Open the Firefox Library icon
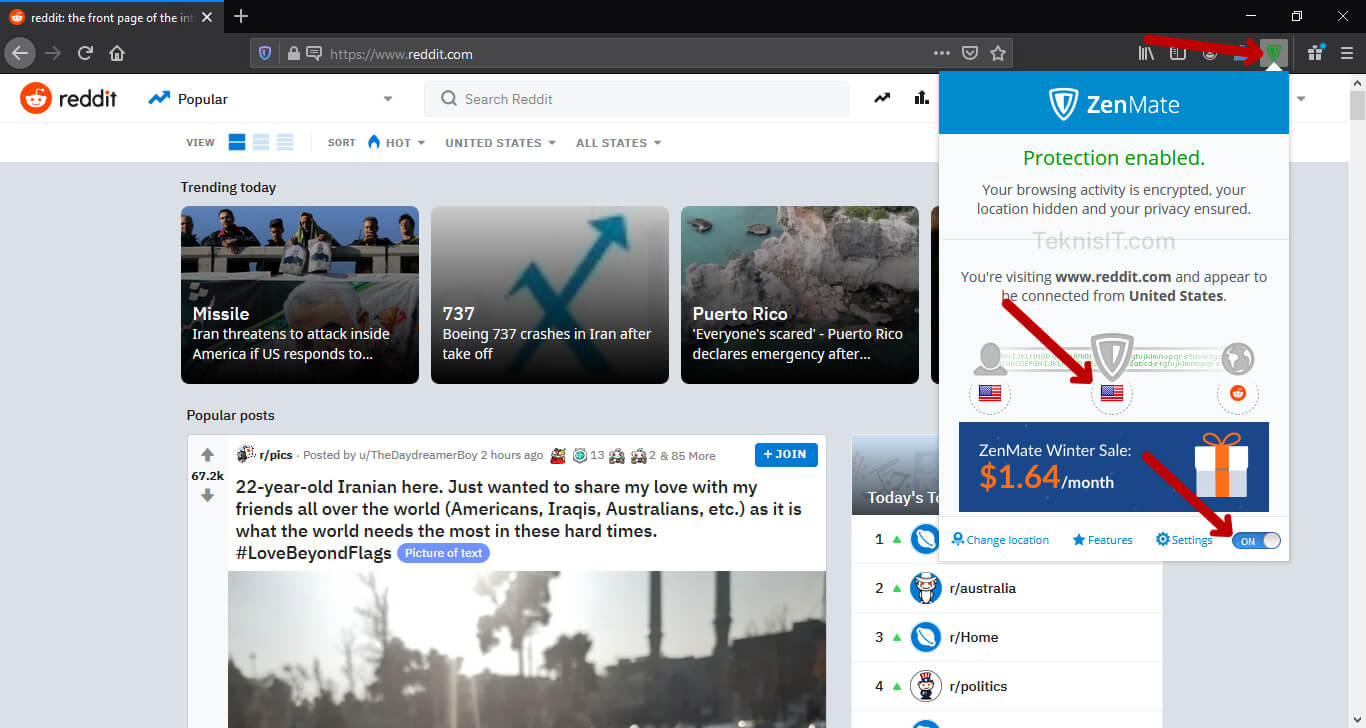This screenshot has width=1366, height=728. click(1146, 53)
